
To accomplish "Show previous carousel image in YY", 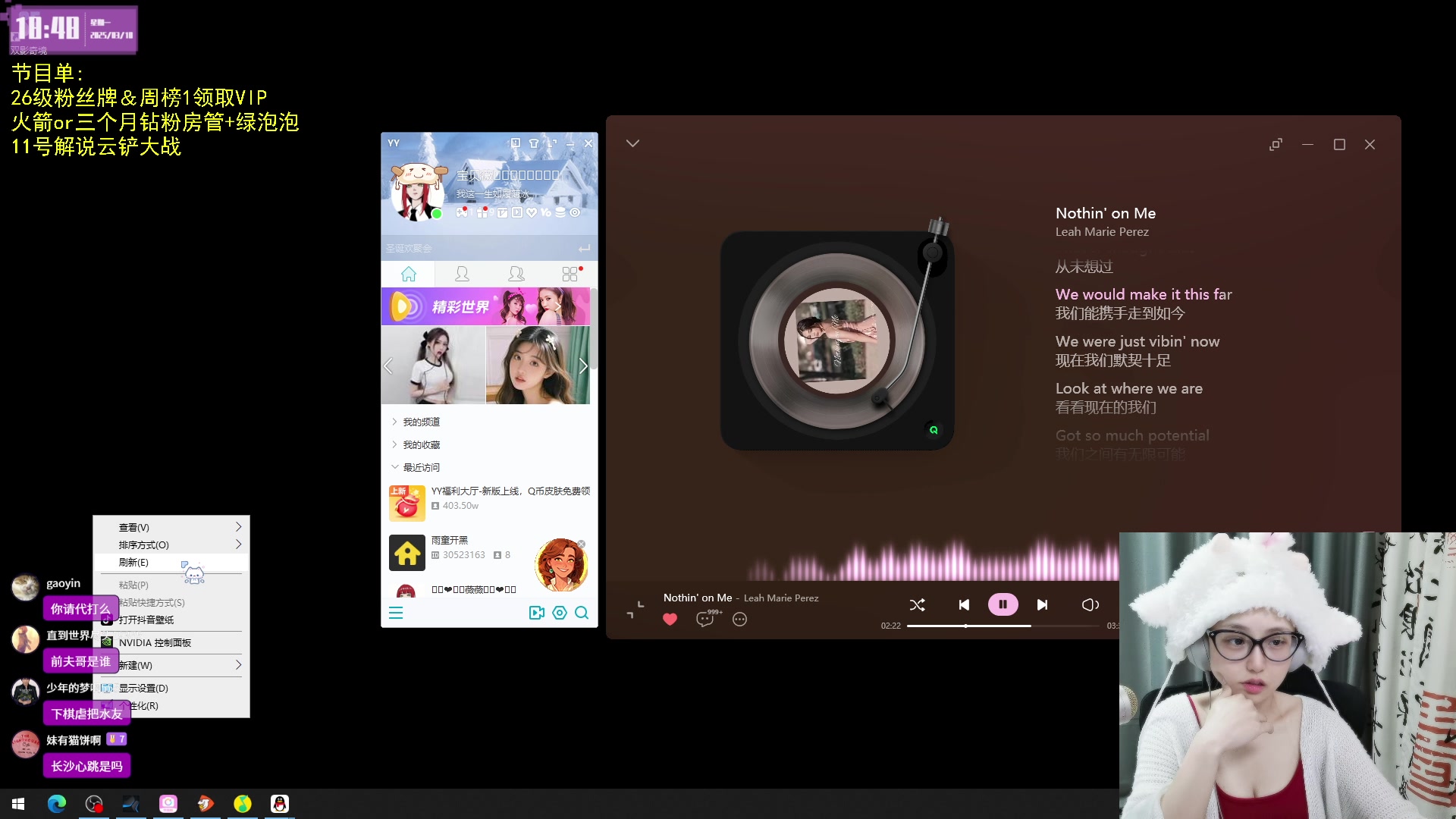I will (388, 366).
